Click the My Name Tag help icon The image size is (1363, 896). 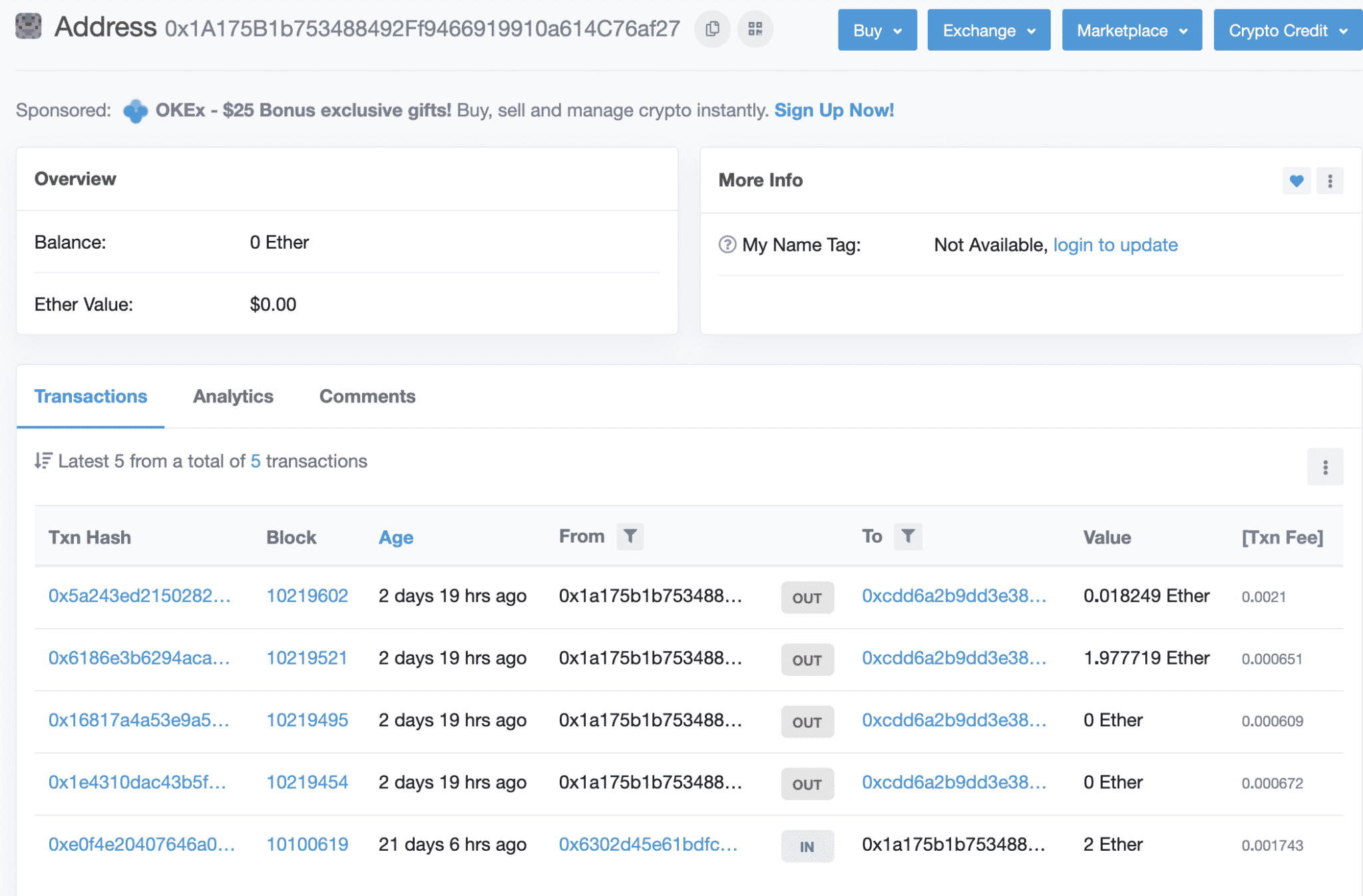727,245
